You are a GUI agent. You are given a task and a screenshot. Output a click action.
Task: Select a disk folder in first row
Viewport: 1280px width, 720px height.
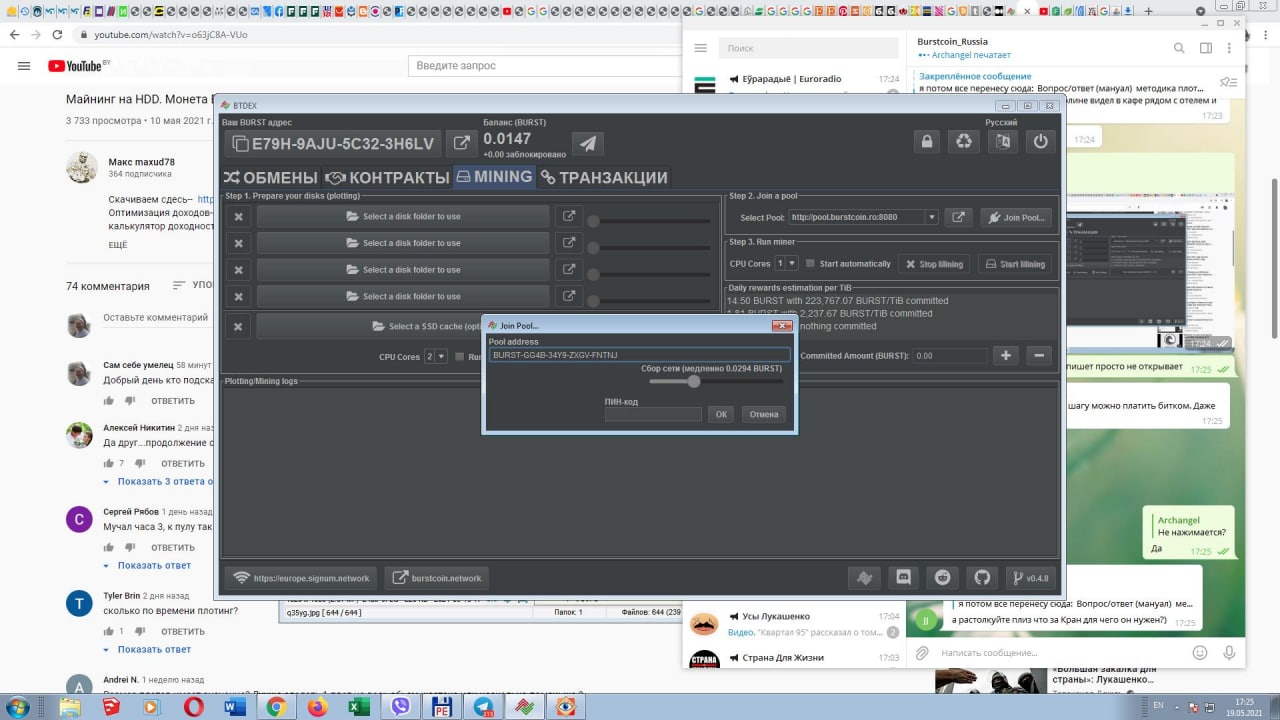point(403,216)
